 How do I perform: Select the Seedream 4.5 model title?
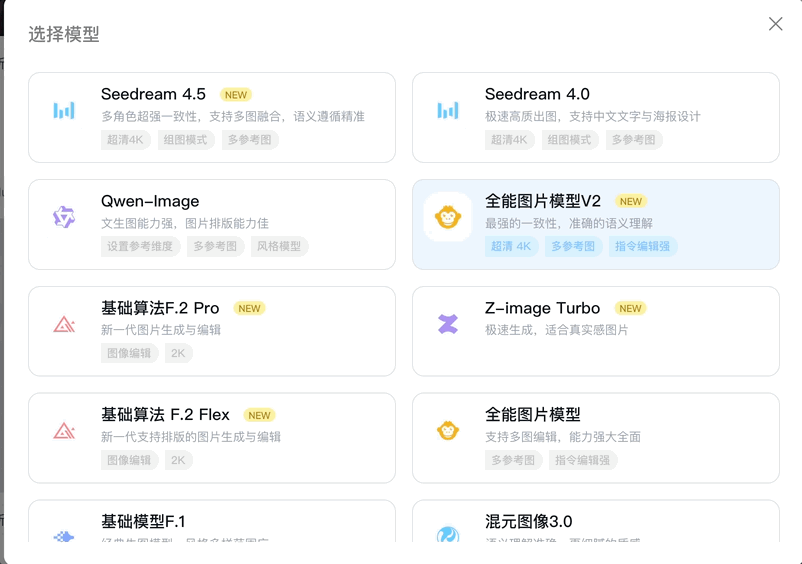[x=153, y=94]
